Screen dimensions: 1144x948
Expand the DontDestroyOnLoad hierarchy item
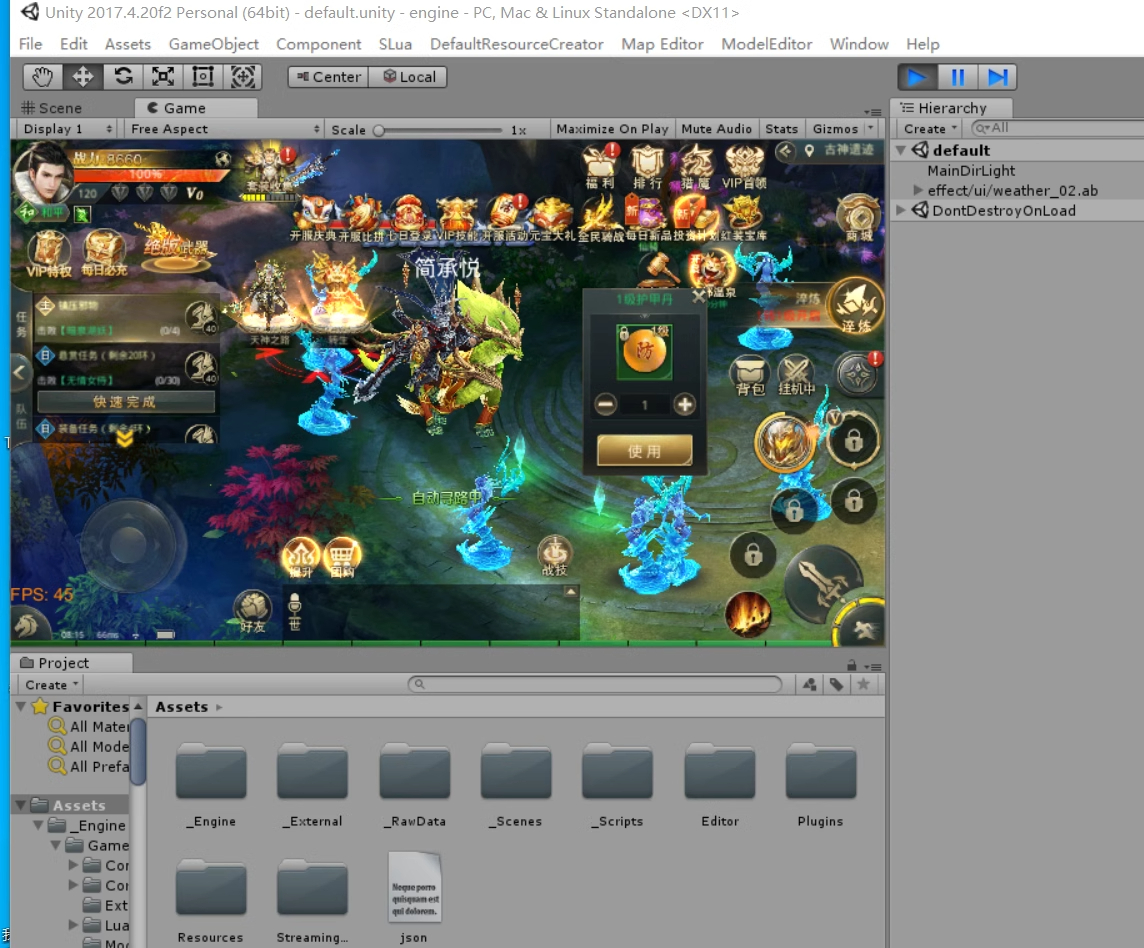click(x=902, y=211)
